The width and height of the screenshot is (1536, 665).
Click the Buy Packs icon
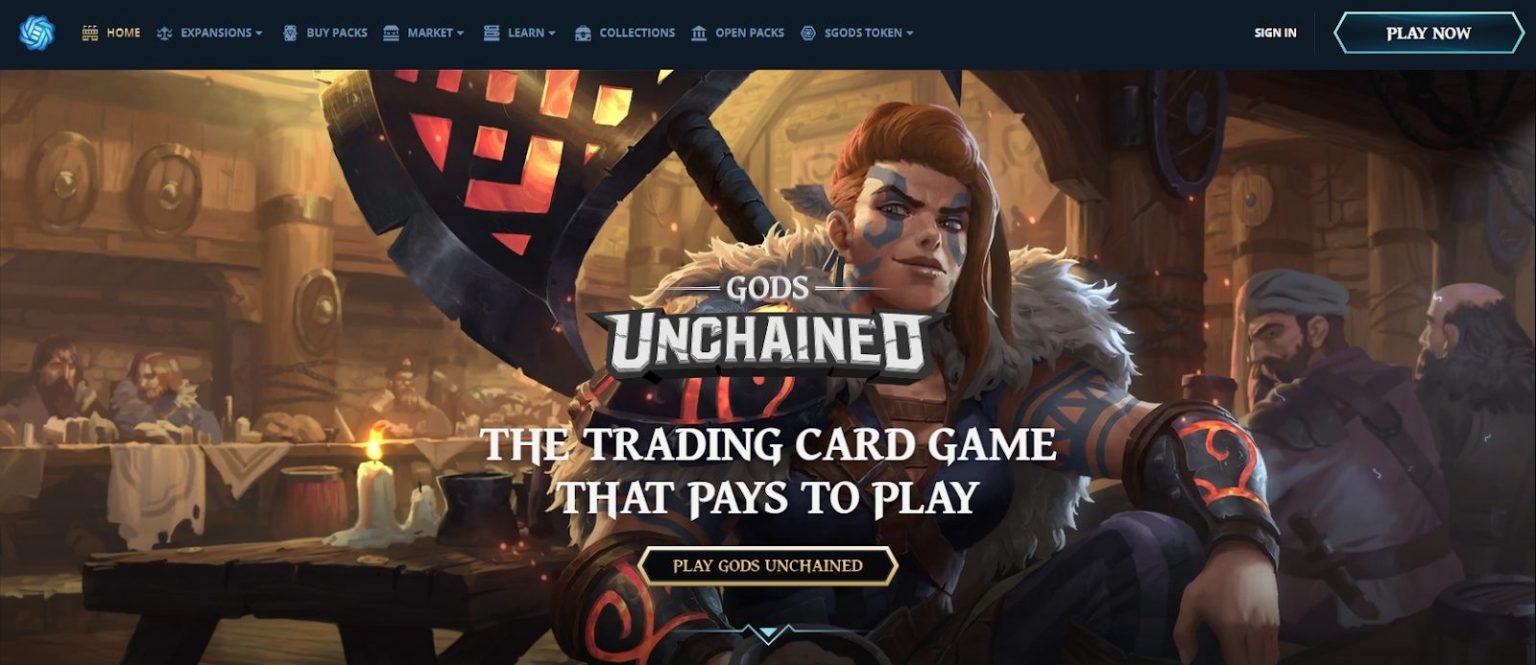290,33
